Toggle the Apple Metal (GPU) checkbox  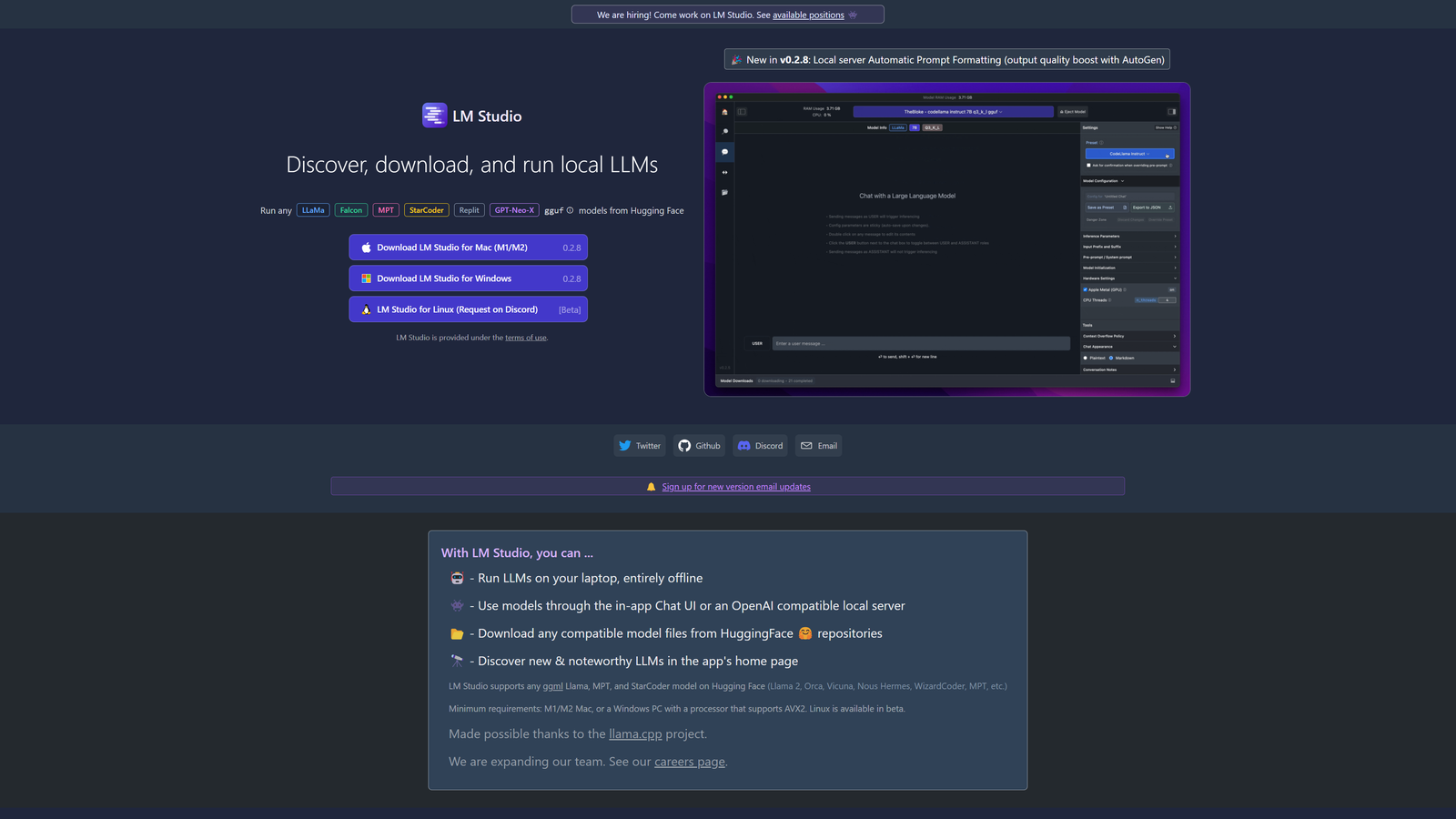point(1085,289)
